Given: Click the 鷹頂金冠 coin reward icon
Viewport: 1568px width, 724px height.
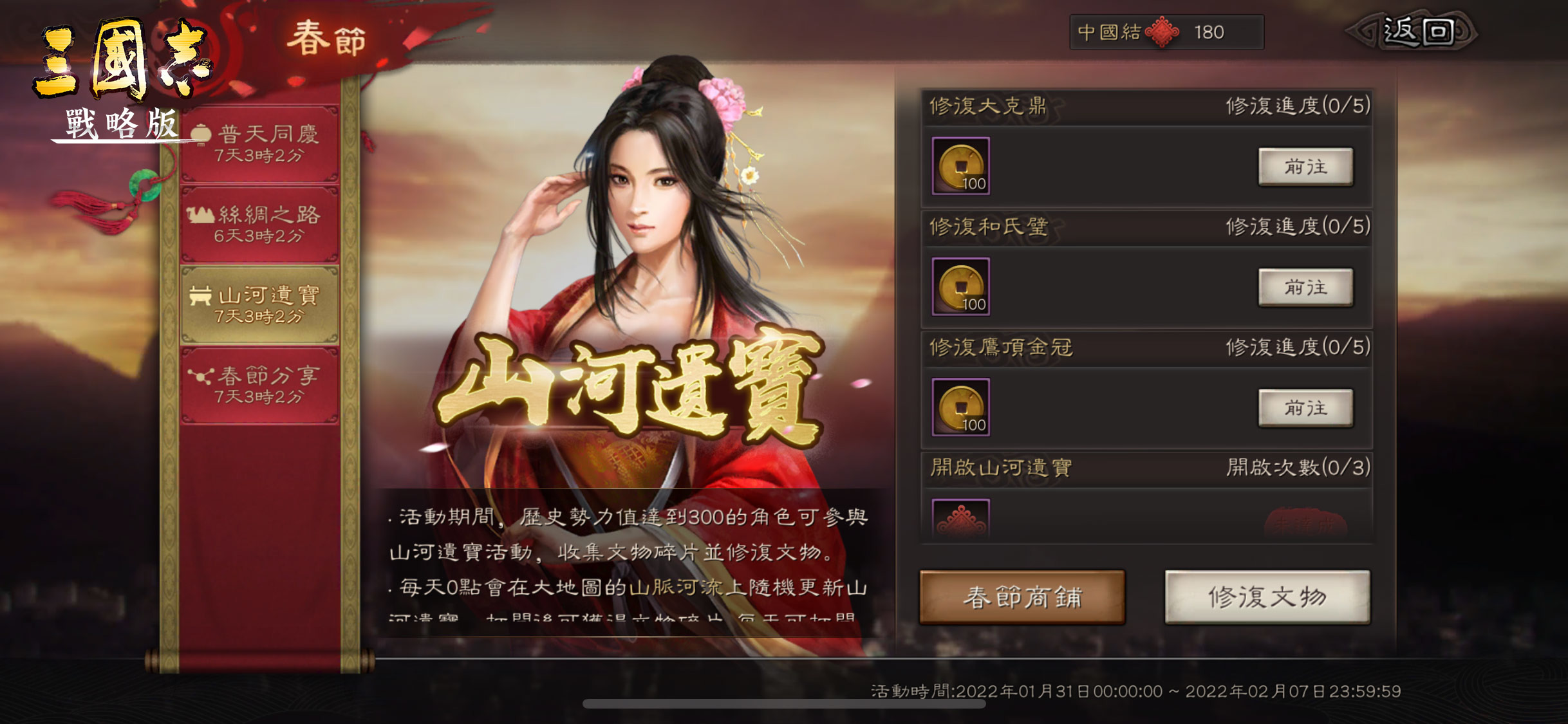Looking at the screenshot, I should [960, 407].
